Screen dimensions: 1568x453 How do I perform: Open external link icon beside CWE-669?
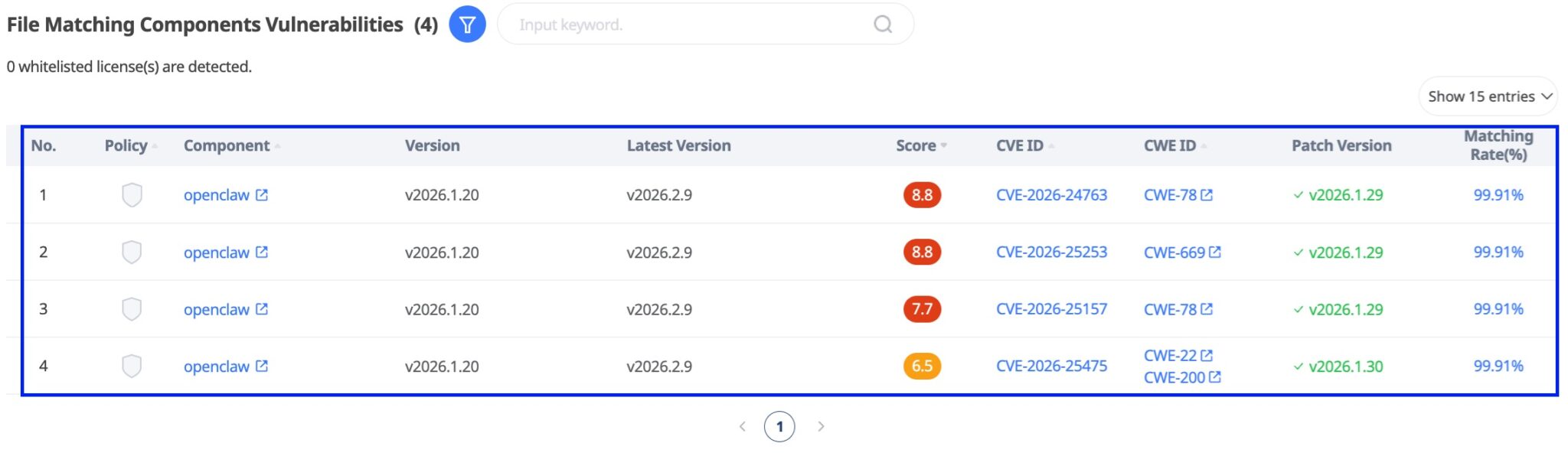tap(1215, 252)
